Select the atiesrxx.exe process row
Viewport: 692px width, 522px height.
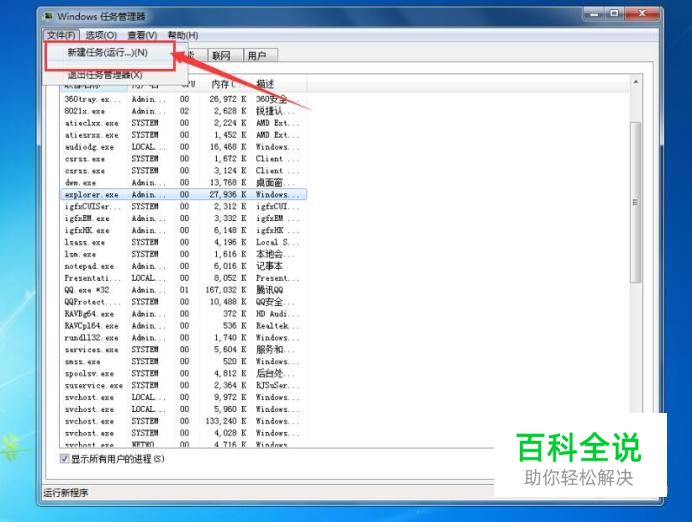tap(183, 135)
